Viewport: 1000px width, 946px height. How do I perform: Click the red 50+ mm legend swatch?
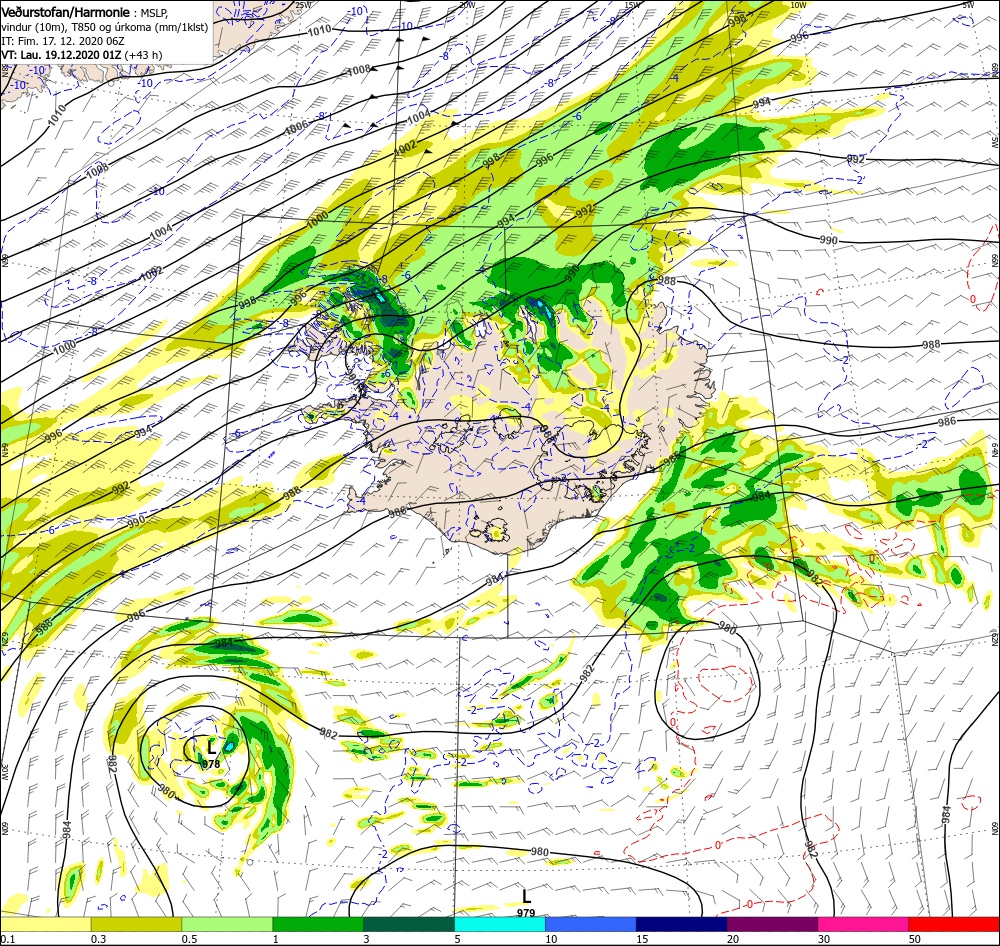coord(954,924)
